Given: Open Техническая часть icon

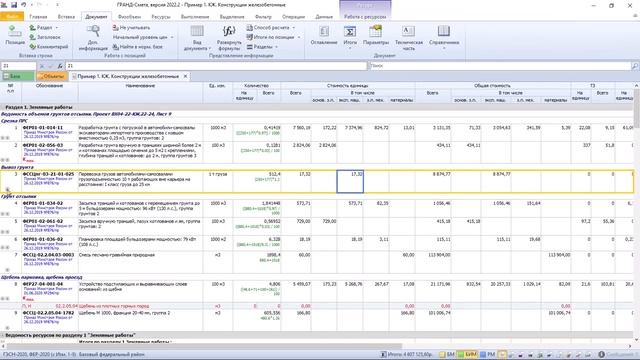Looking at the screenshot, I should [x=409, y=32].
